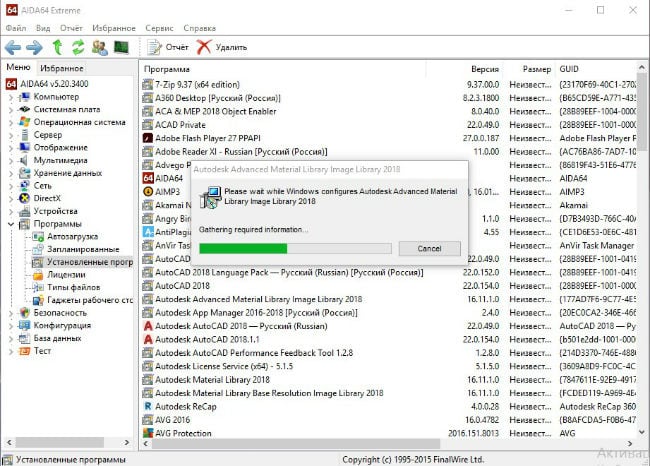This screenshot has height=466, width=650.
Task: Select the Конфигурация icon in the tree
Action: click(x=25, y=325)
